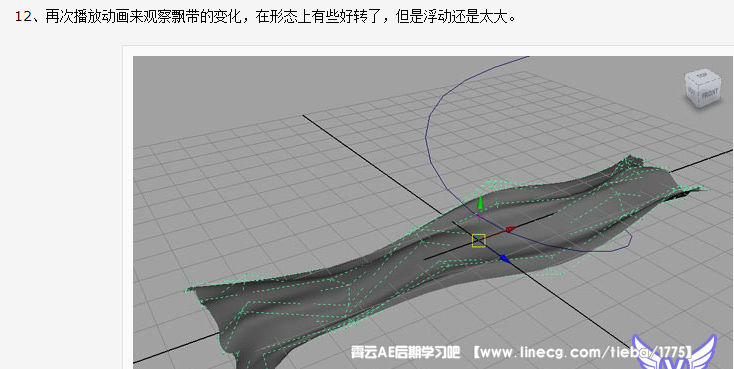Click the ViewCube in the viewport corner
This screenshot has width=734, height=369.
pyautogui.click(x=702, y=88)
